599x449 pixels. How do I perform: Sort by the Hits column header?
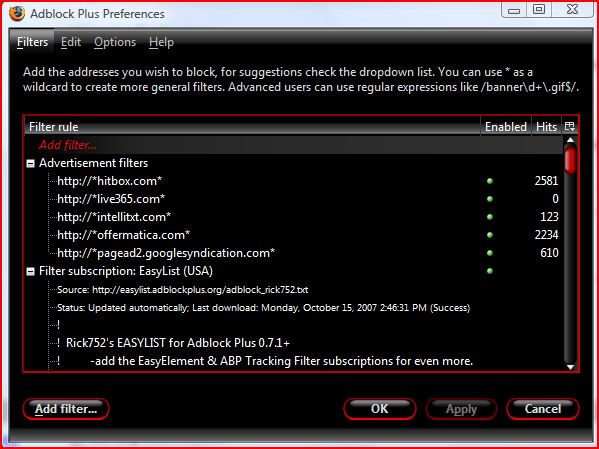pos(546,126)
